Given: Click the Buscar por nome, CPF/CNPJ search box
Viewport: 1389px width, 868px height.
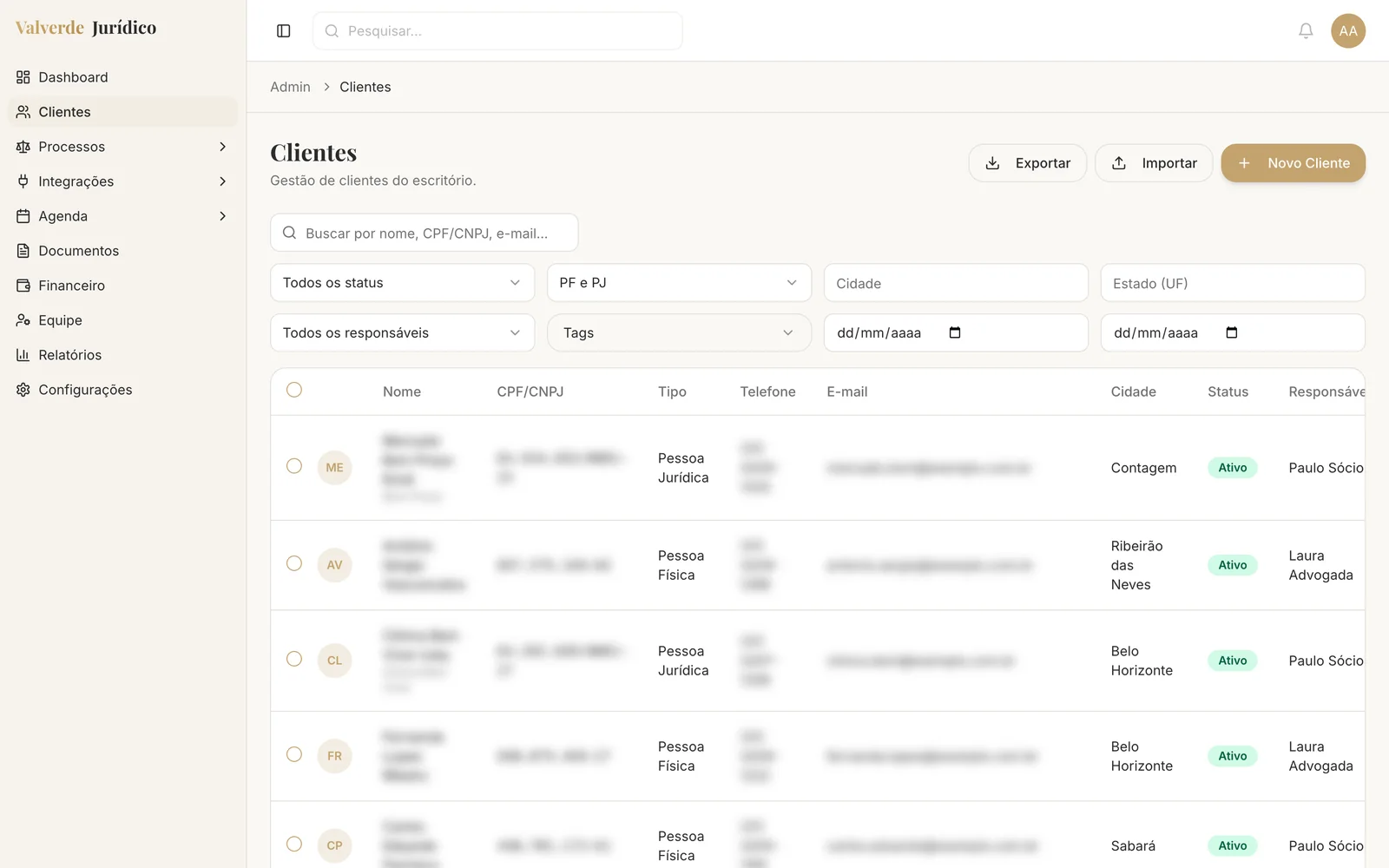Looking at the screenshot, I should 425,233.
